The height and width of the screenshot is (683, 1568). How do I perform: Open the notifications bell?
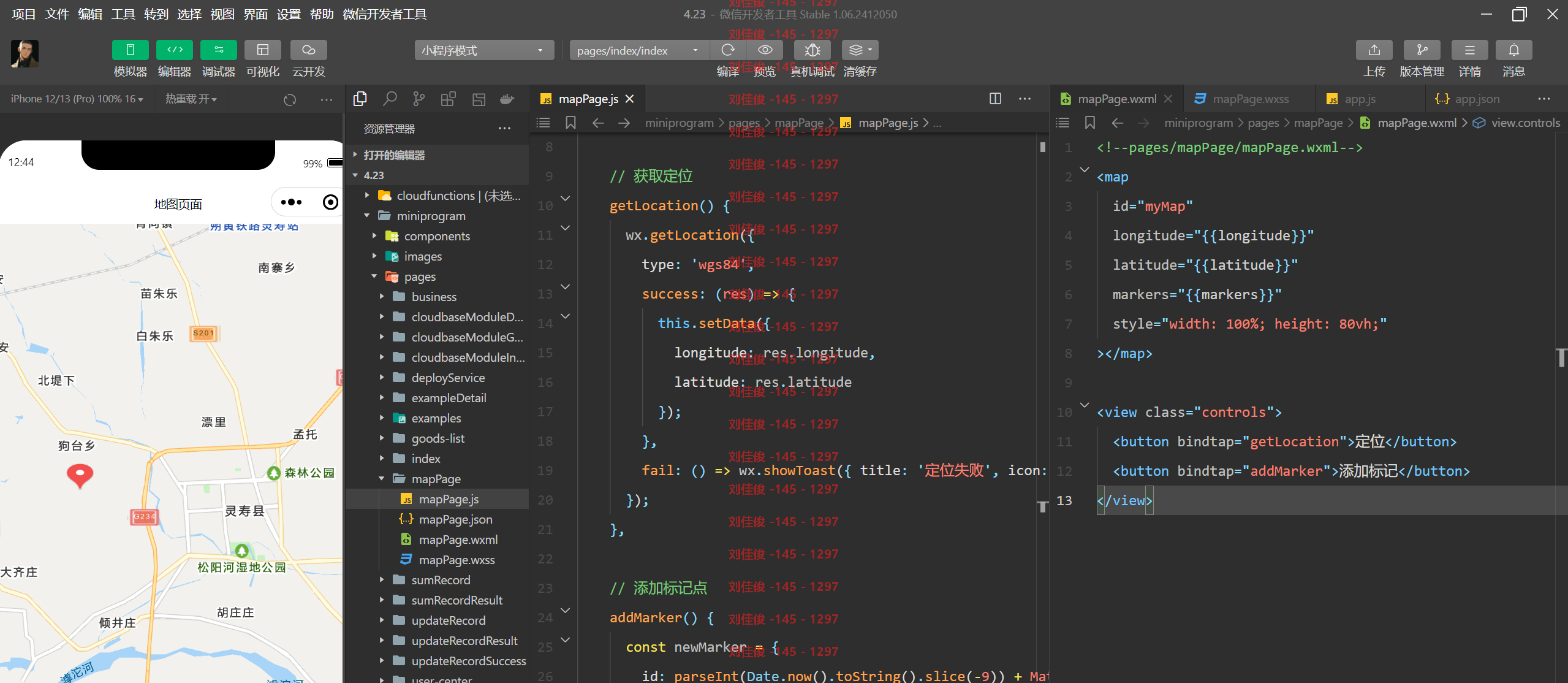(x=1513, y=50)
